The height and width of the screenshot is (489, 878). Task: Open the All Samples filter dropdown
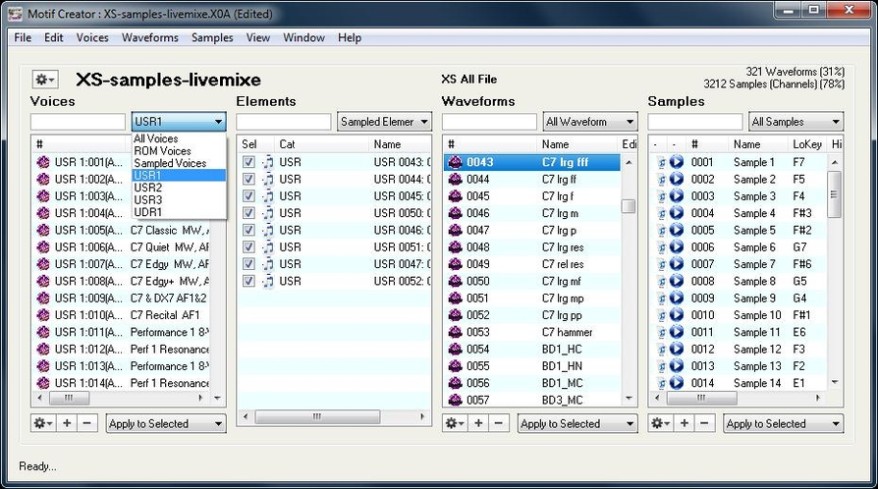click(x=796, y=122)
